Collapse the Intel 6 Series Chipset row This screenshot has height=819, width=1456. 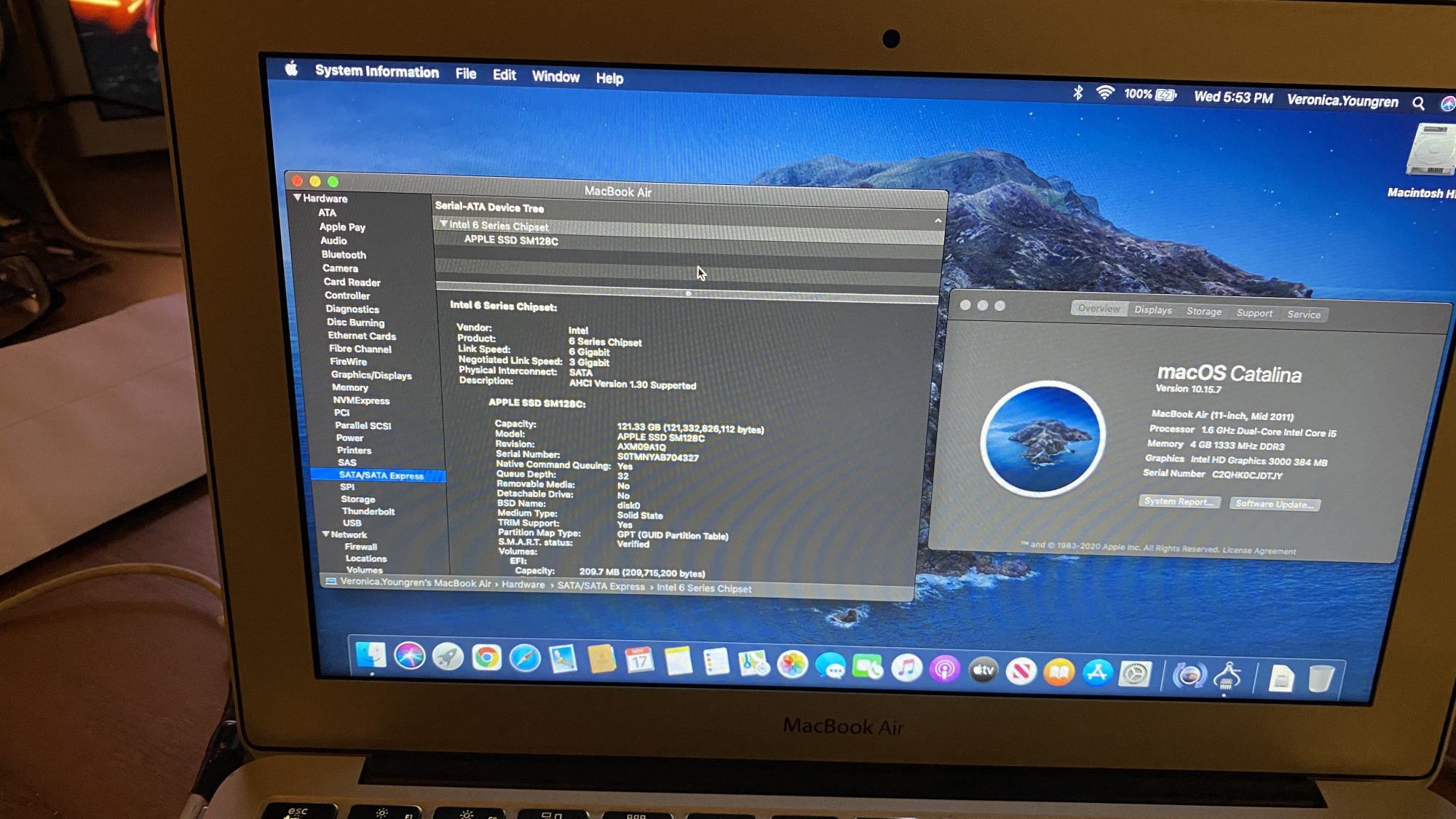[443, 224]
